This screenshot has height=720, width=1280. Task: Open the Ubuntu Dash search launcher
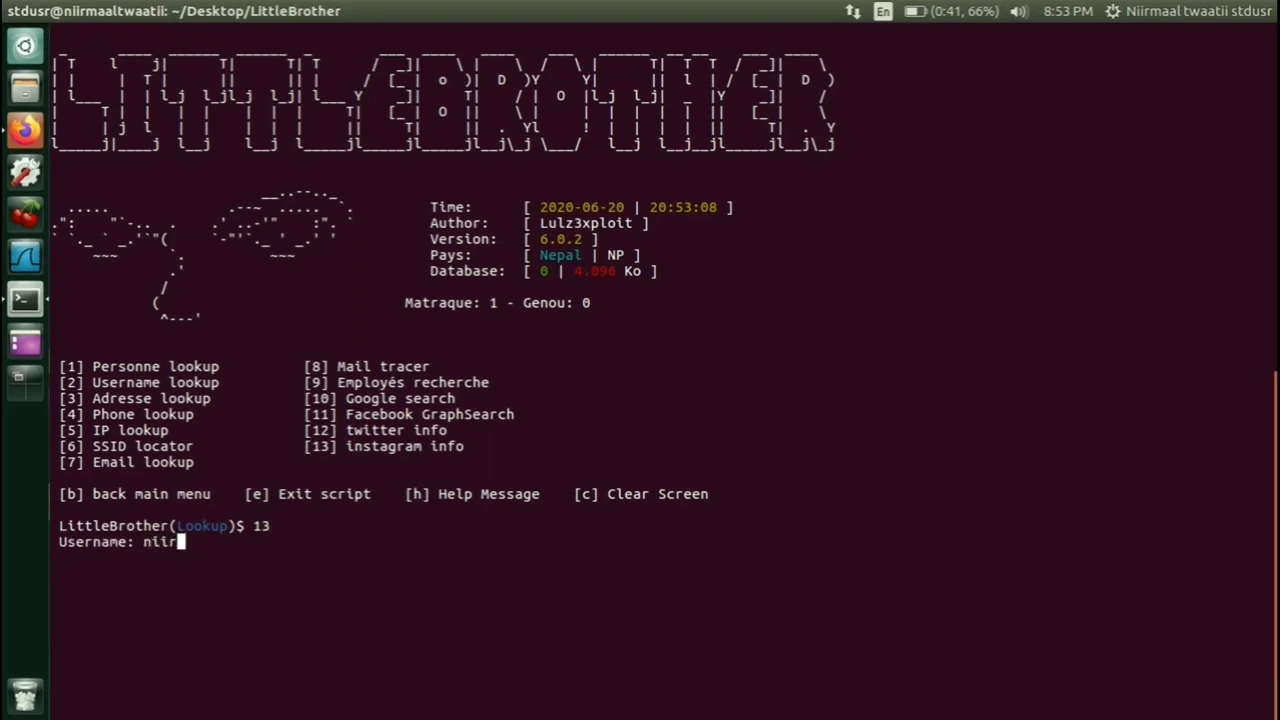[25, 46]
